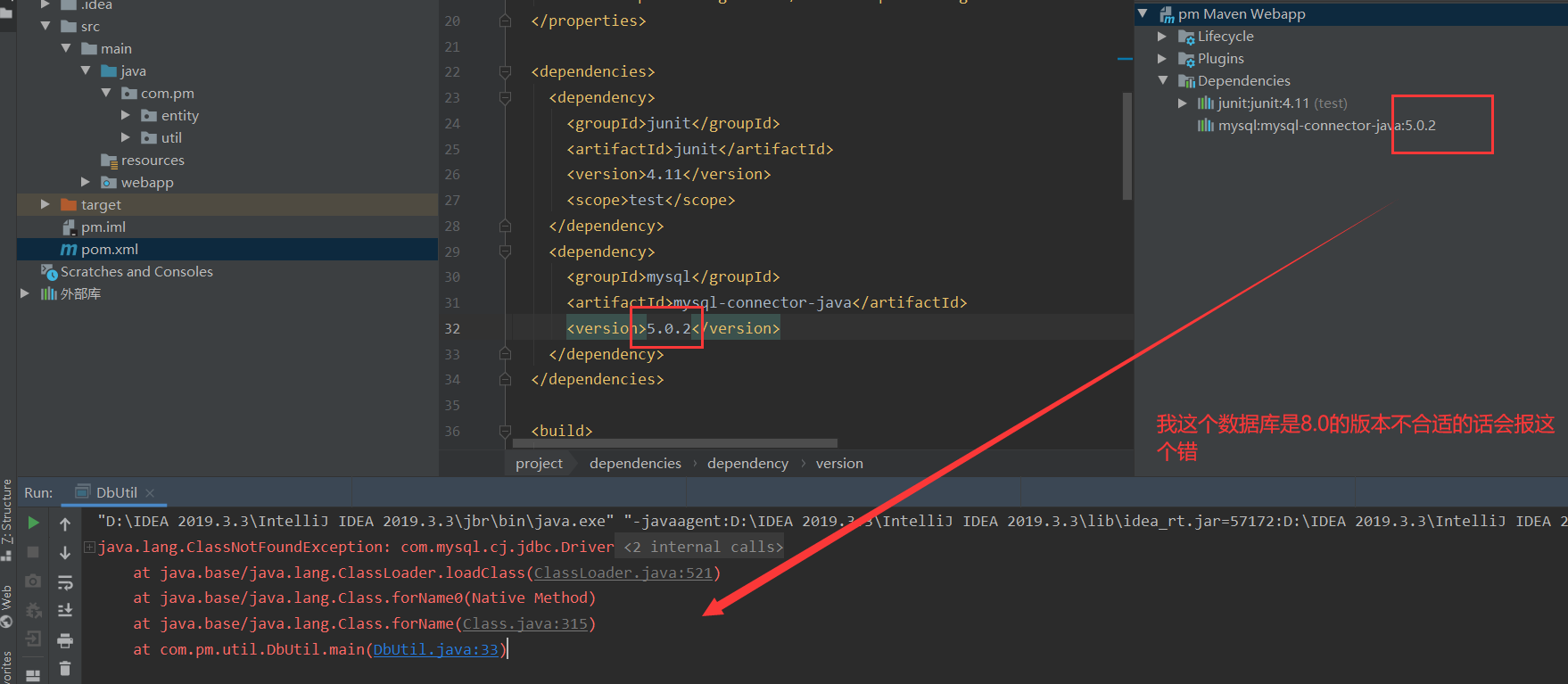Expand the ClassNotFoundException fold plus icon
Viewport: 1568px width, 684px height.
[x=89, y=547]
